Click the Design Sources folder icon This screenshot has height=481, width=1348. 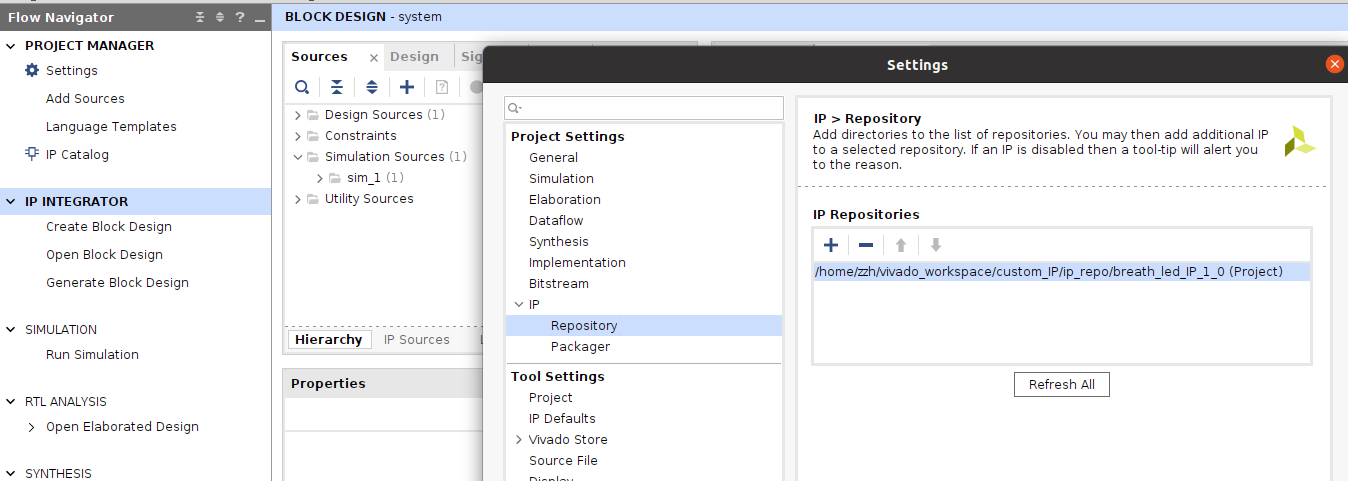click(313, 115)
